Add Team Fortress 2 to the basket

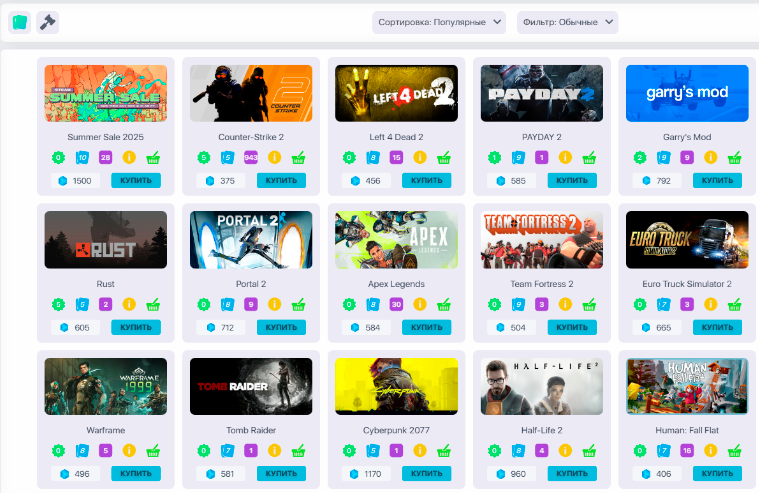click(589, 305)
